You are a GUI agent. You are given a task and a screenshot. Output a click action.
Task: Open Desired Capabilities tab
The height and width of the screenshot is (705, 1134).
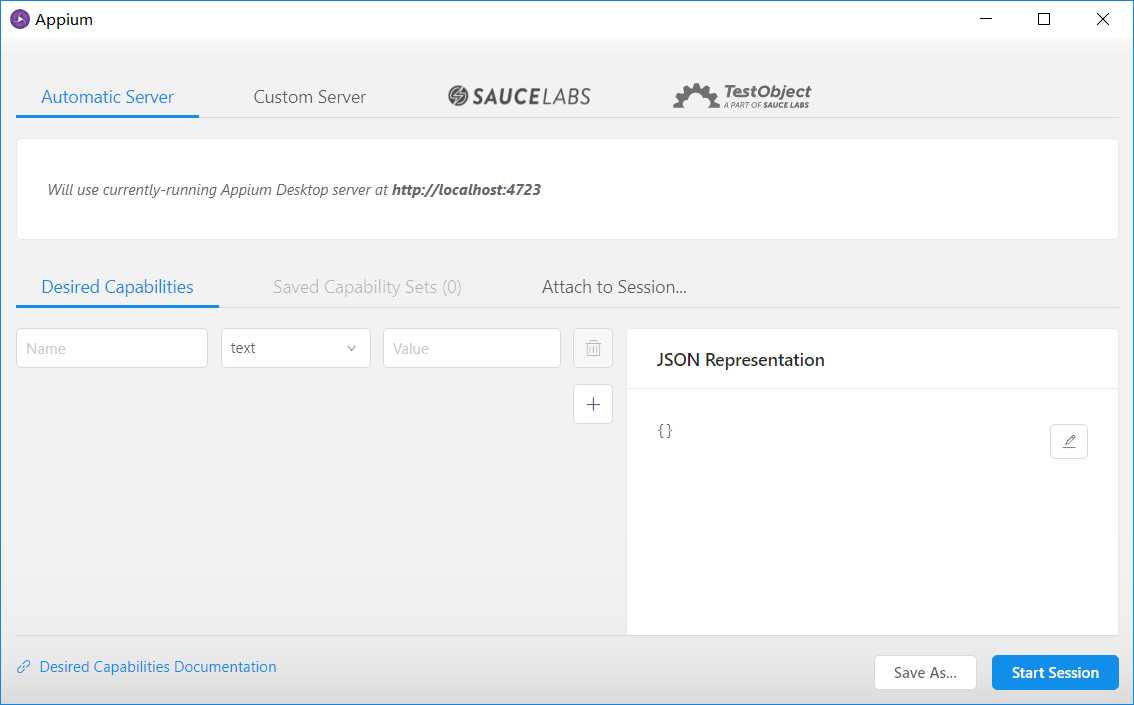click(x=117, y=287)
